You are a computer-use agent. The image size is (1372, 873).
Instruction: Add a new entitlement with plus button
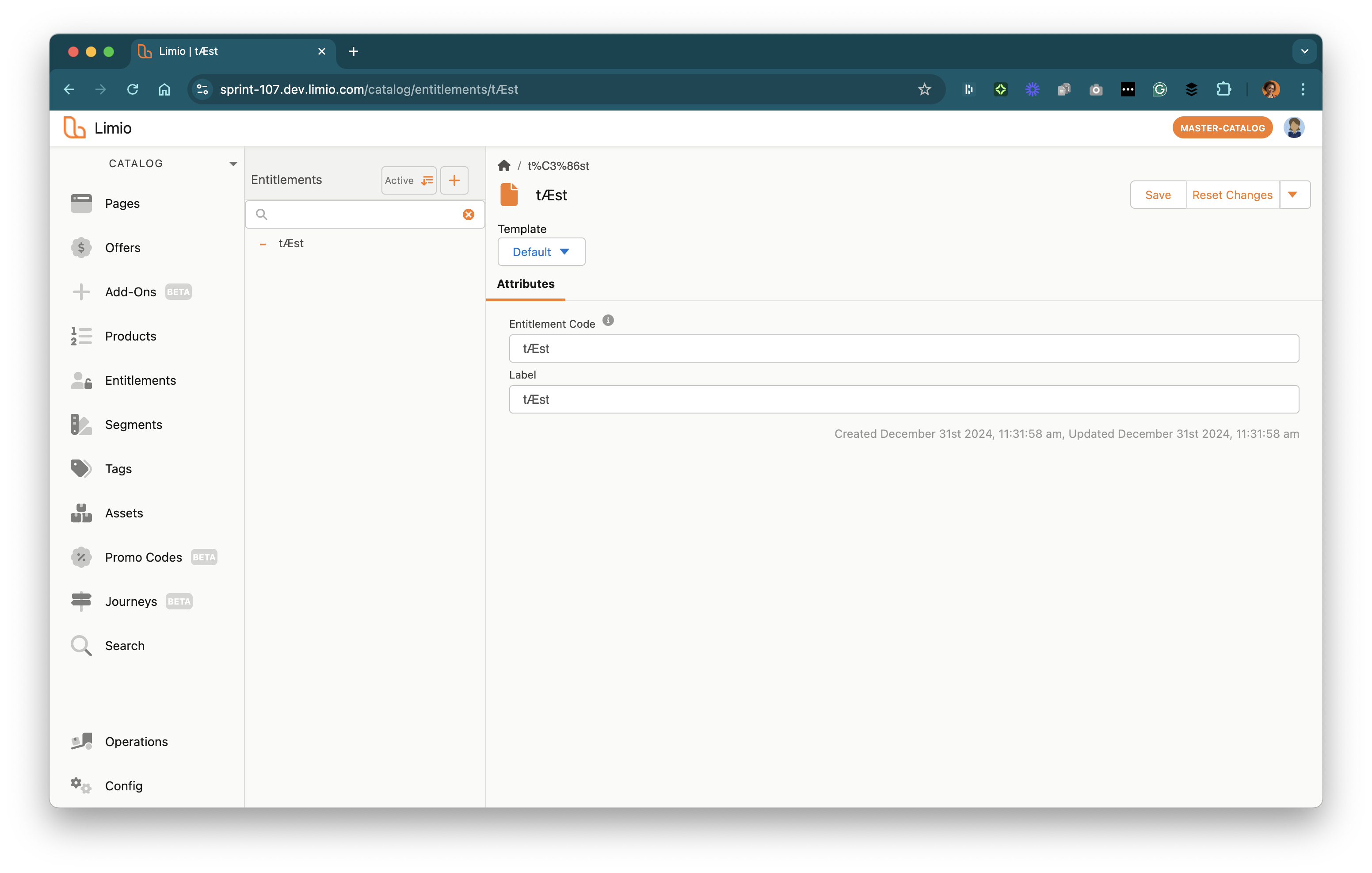(x=454, y=181)
